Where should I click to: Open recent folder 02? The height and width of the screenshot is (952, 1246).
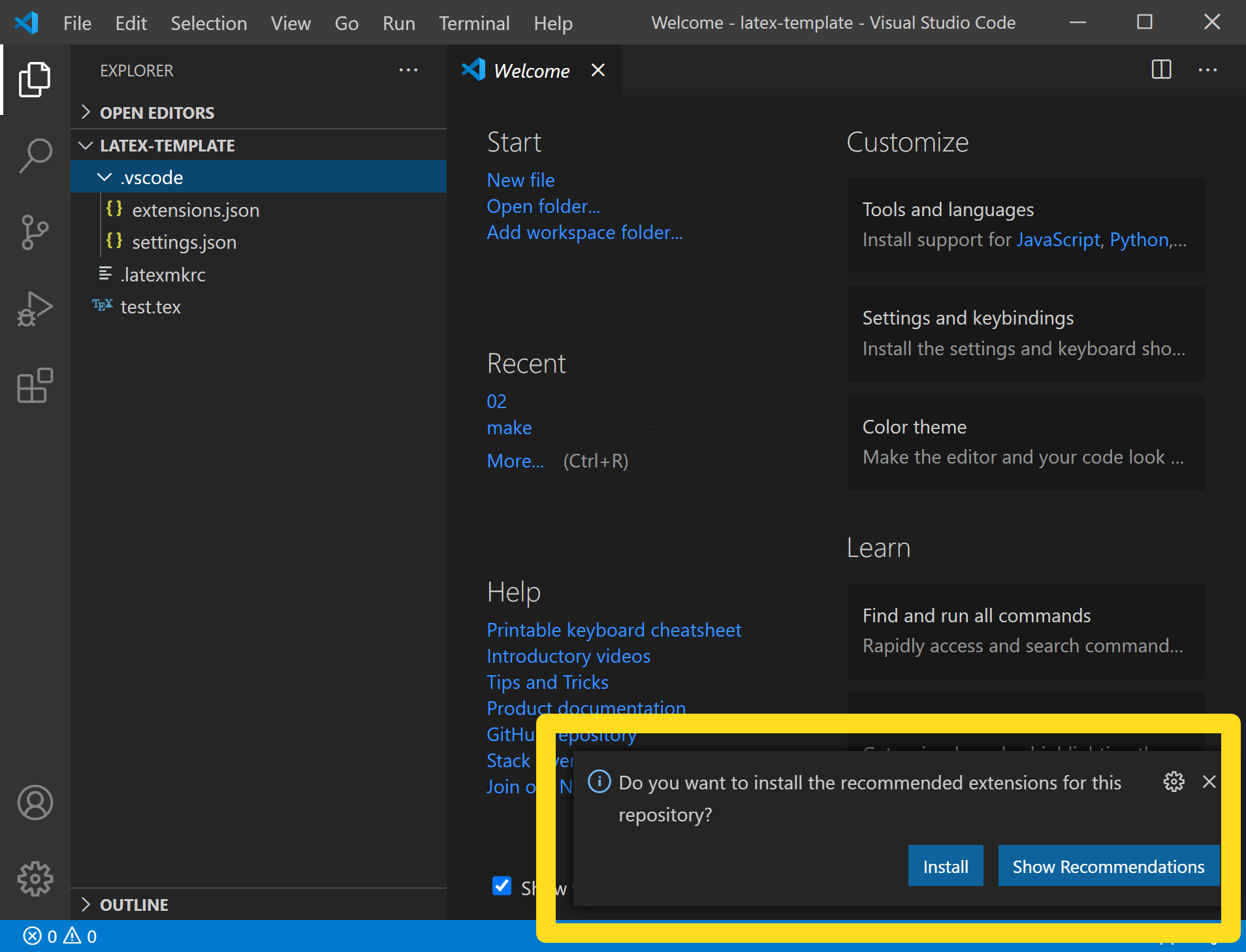coord(496,401)
